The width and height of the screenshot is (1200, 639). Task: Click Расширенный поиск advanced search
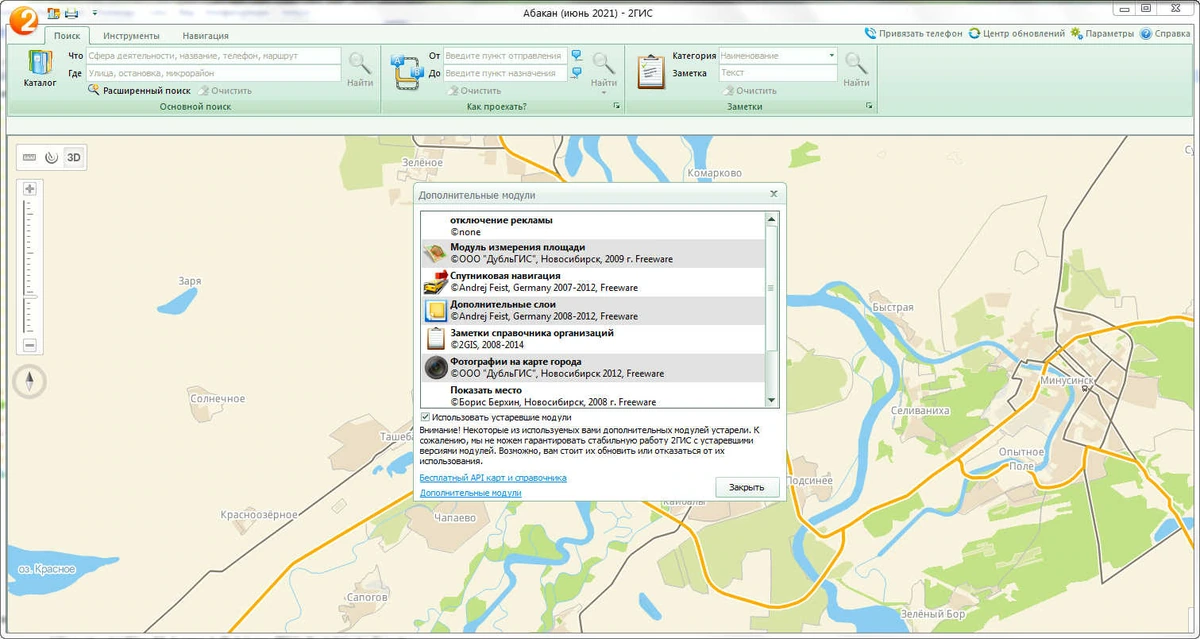139,90
